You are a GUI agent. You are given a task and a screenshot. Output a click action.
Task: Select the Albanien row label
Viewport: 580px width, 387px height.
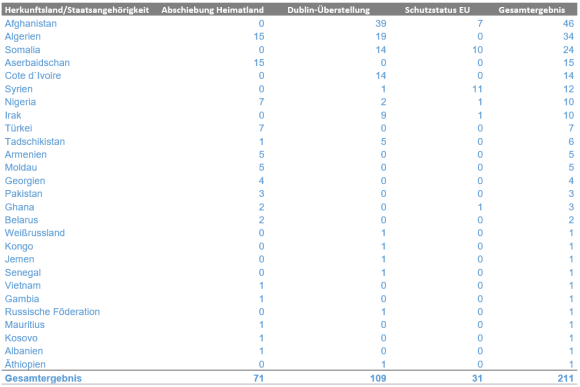(x=24, y=351)
